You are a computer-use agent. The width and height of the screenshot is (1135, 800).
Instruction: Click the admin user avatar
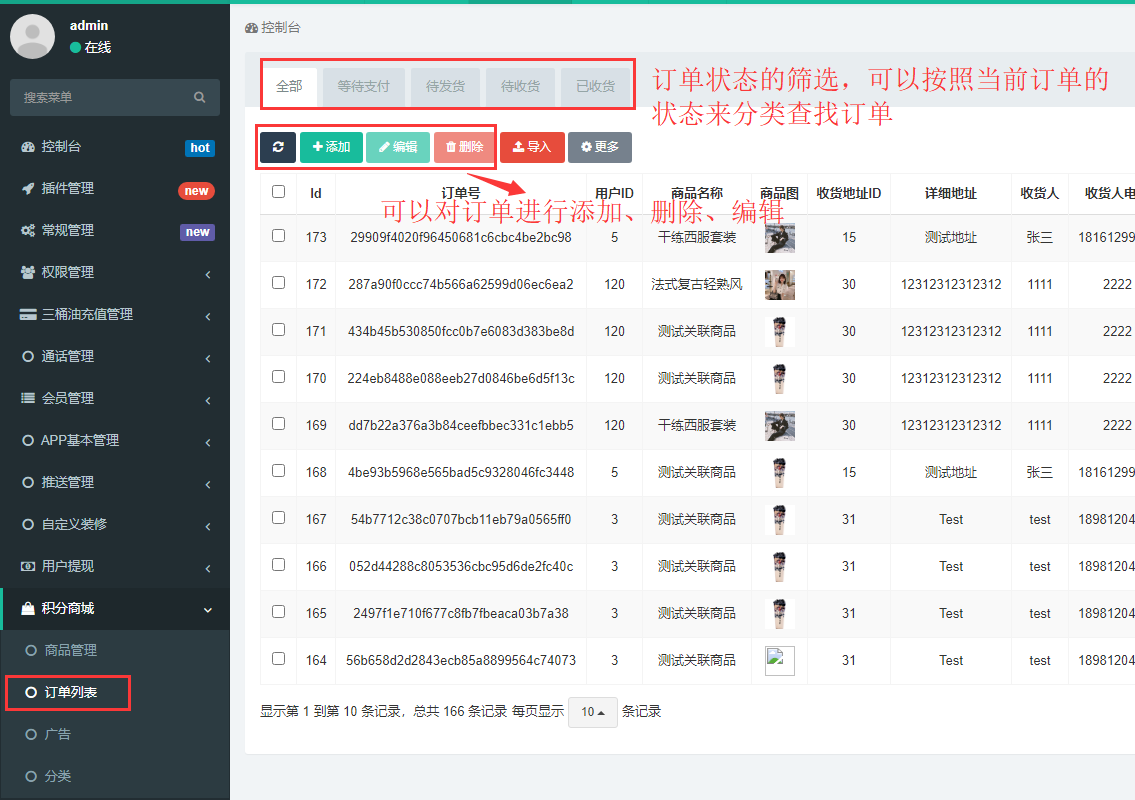(x=33, y=37)
